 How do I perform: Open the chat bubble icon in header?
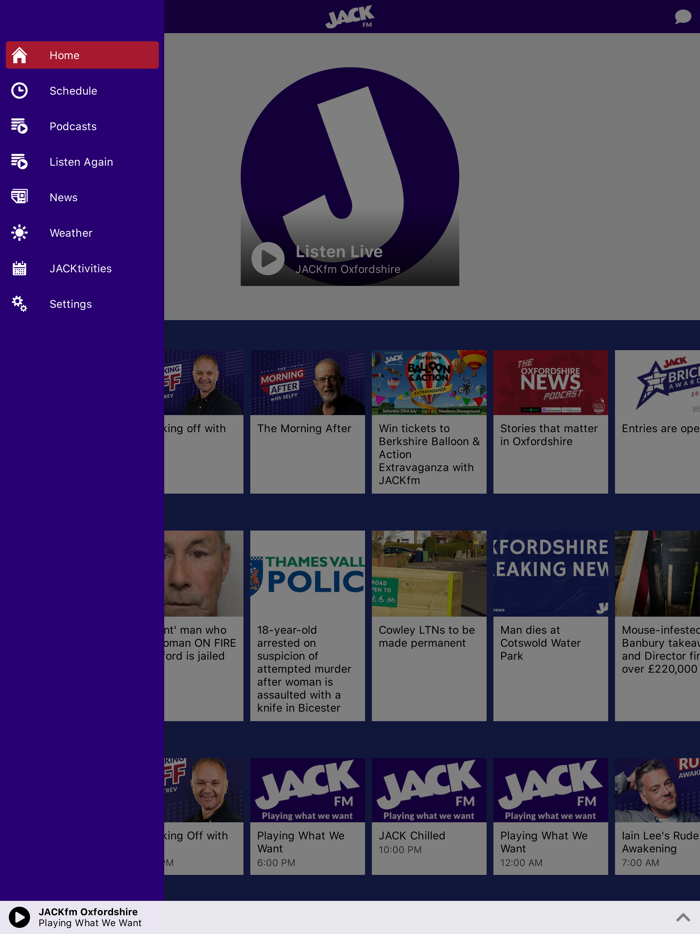683,17
